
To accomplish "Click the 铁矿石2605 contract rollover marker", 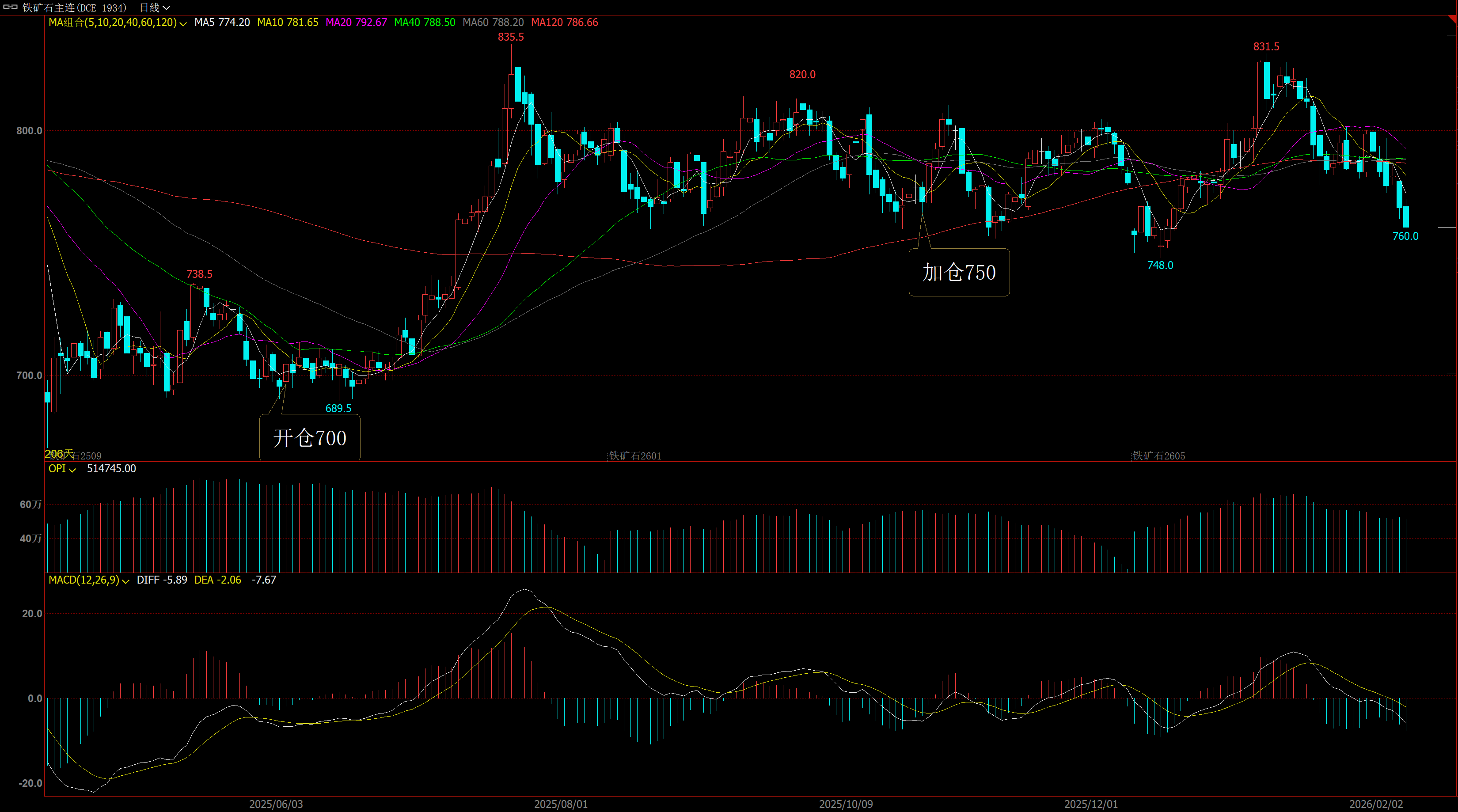I will pos(1158,455).
